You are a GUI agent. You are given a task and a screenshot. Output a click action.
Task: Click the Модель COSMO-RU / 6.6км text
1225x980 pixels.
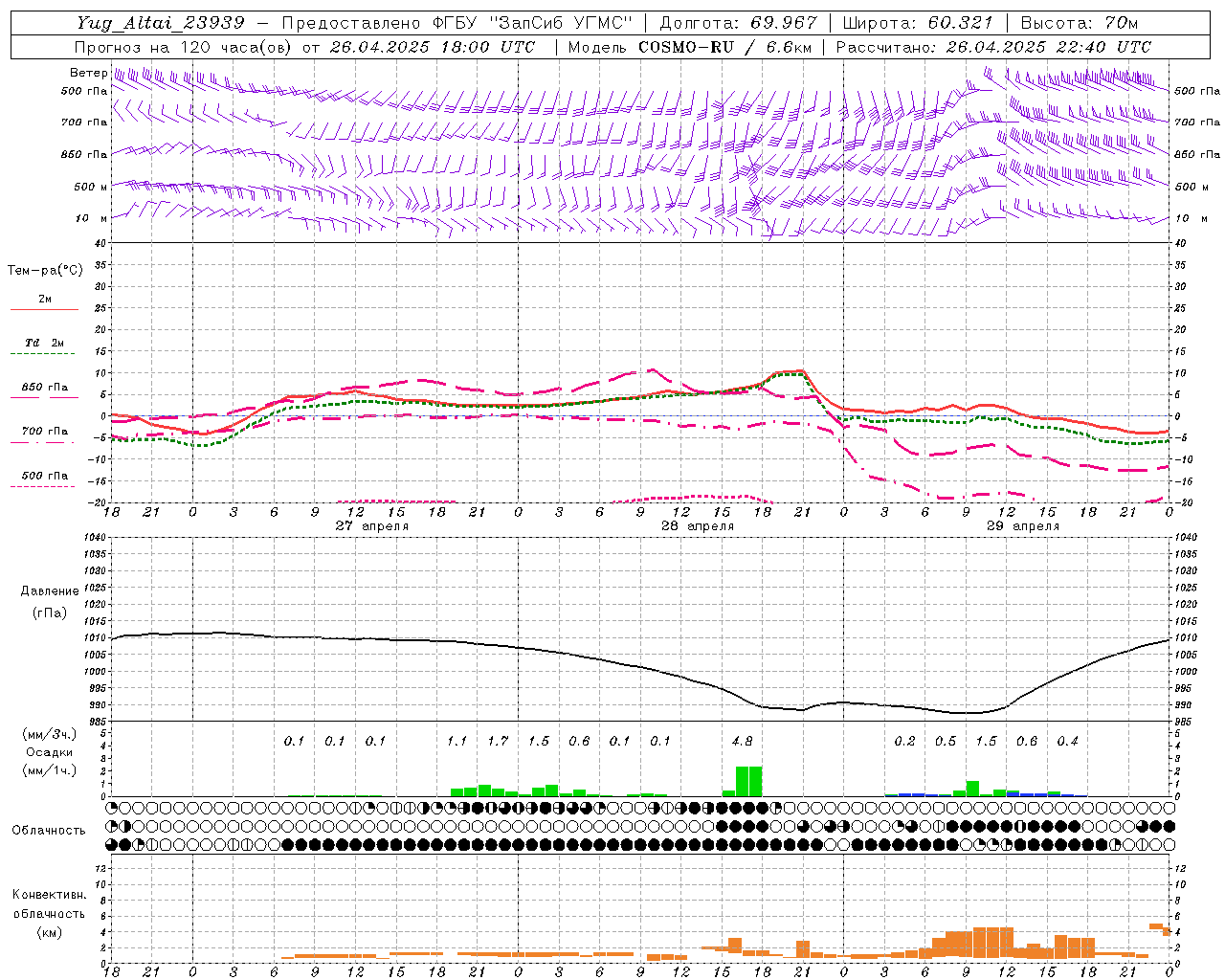click(x=688, y=47)
